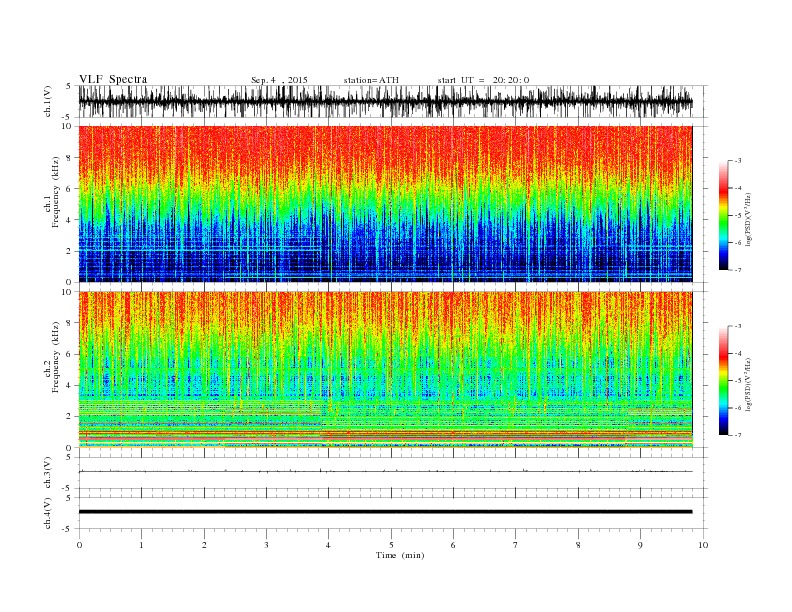Click the thin ch.3 signal trace
The width and height of the screenshot is (792, 612).
(385, 471)
